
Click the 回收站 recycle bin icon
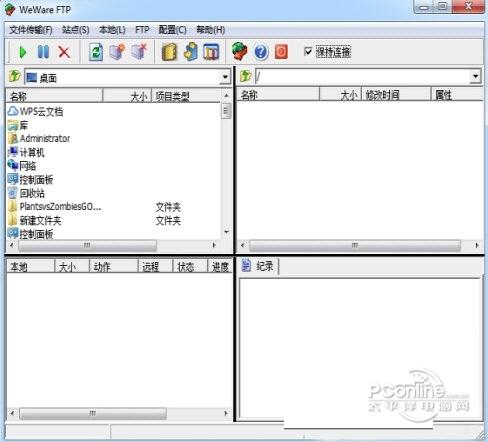point(13,193)
